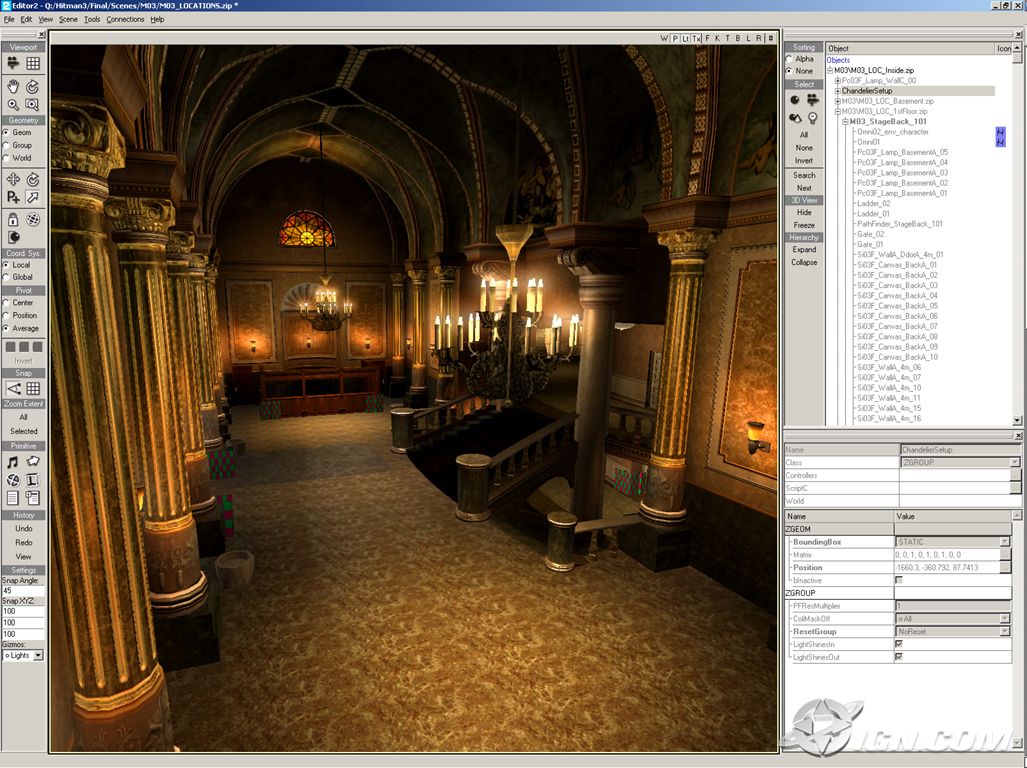Open the Gizmos Lights dropdown
Screen dimensions: 1027x768
[x=38, y=655]
